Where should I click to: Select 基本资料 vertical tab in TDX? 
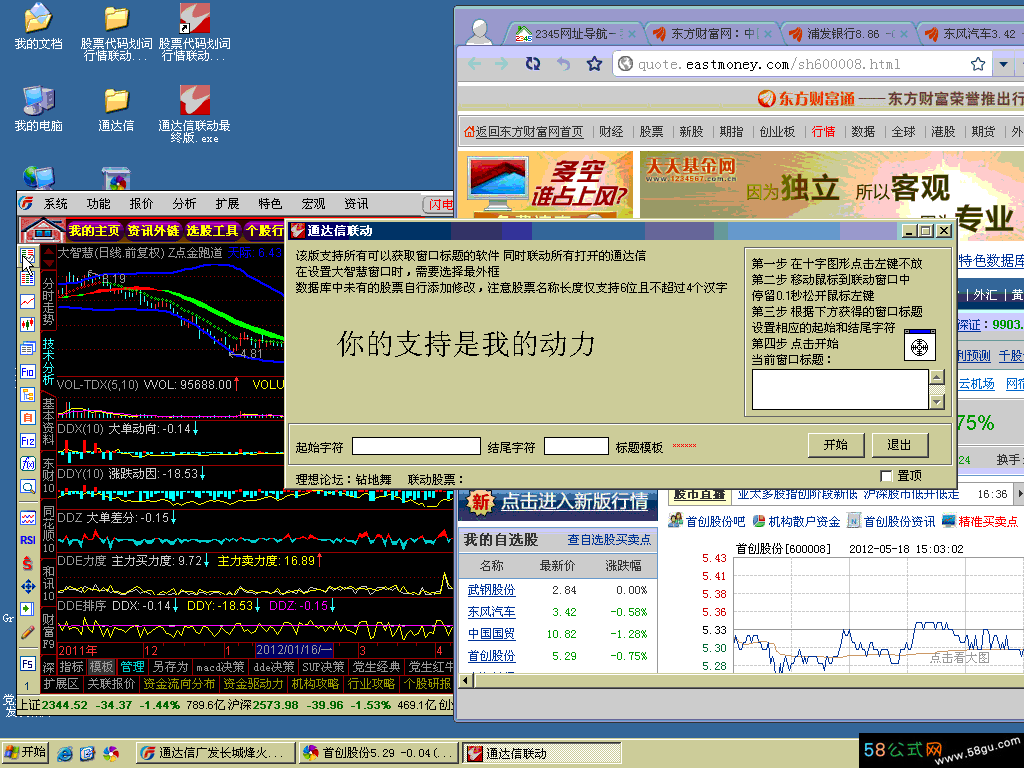click(x=49, y=421)
